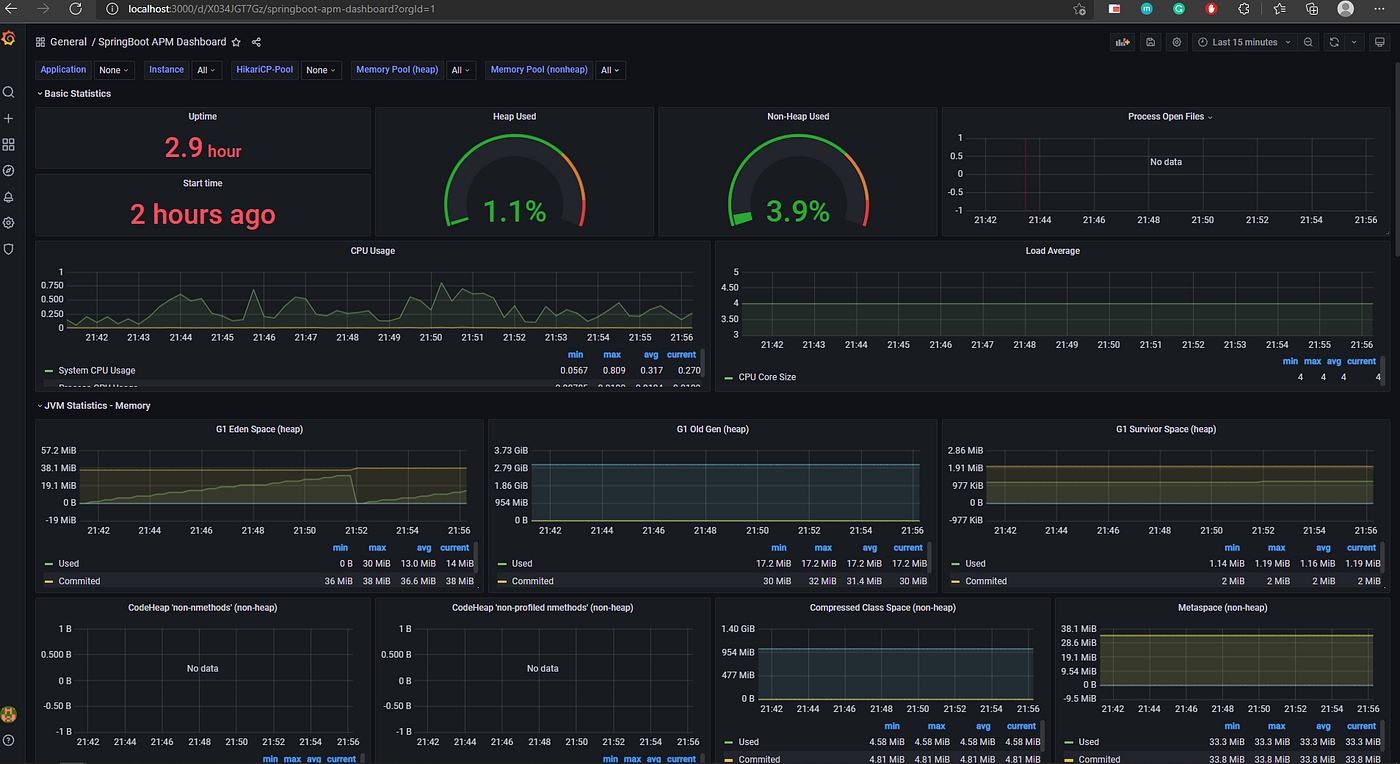Collapse JVM Statistics - Memory row
The height and width of the screenshot is (764, 1400).
pos(94,406)
